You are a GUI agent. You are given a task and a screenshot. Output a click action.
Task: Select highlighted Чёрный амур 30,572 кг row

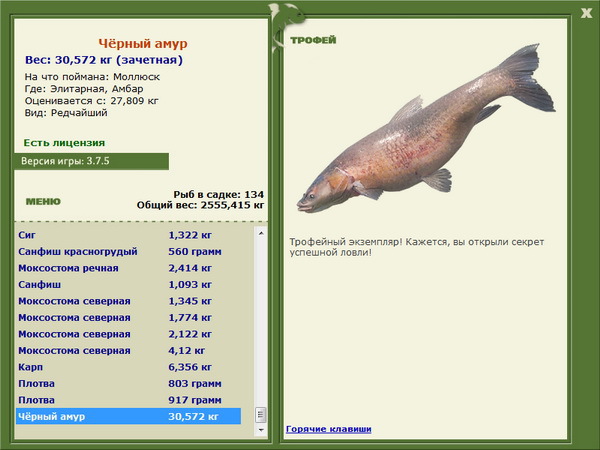pyautogui.click(x=129, y=416)
